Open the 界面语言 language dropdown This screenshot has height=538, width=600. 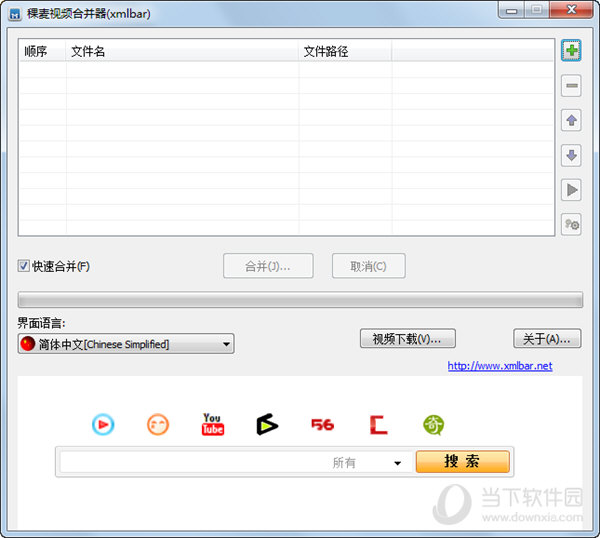click(x=126, y=344)
